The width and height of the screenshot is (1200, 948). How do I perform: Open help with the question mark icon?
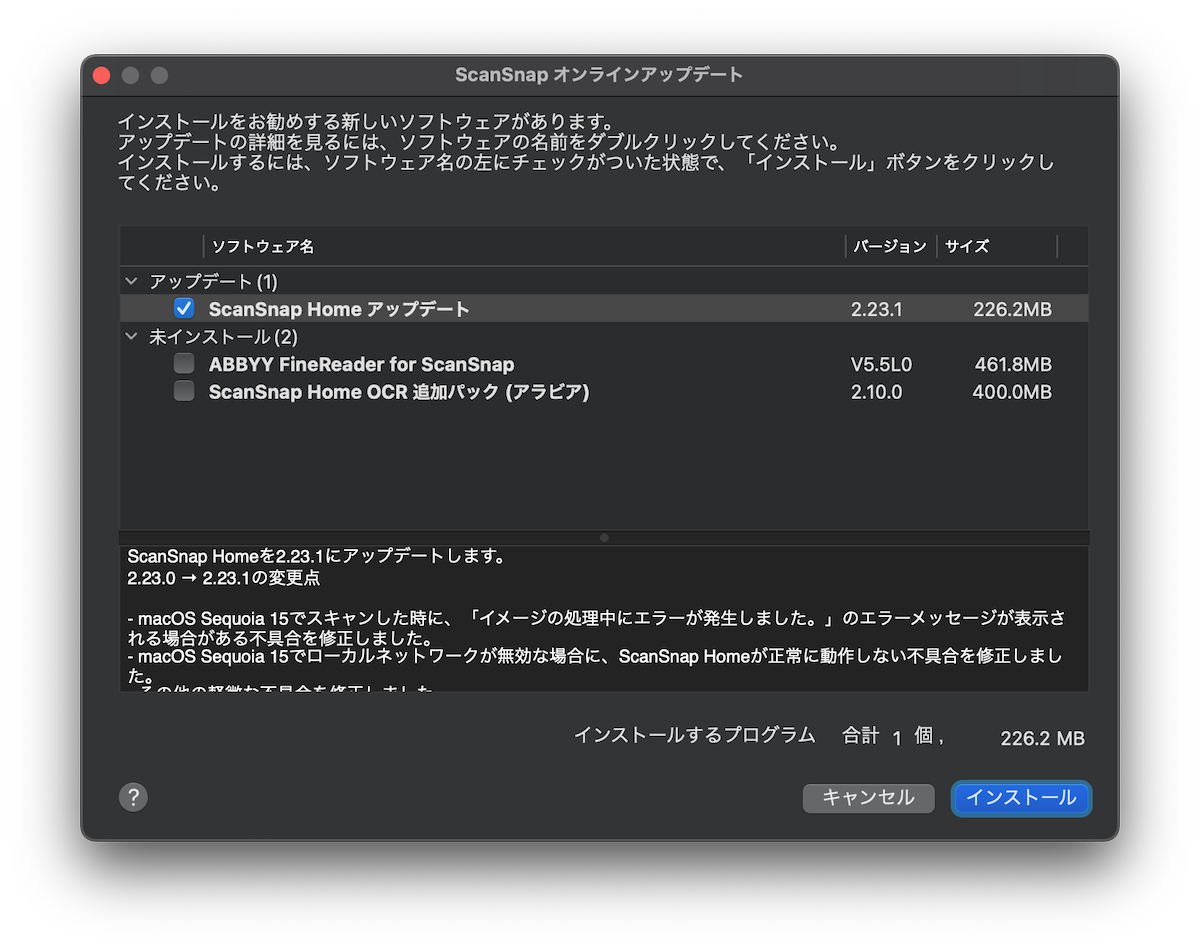133,797
